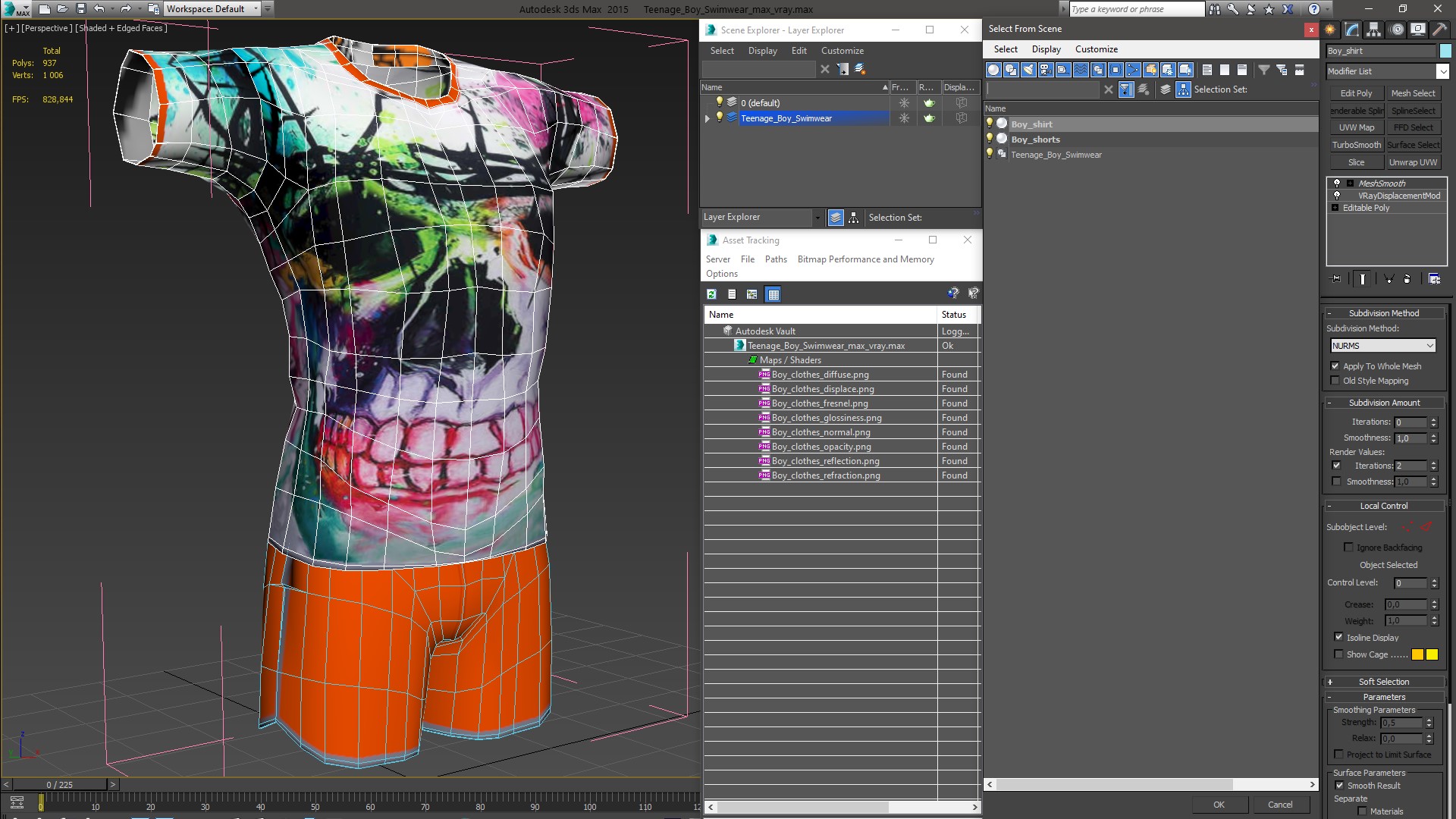
Task: Click Select None icon in Select From Scene
Action: 1225,70
